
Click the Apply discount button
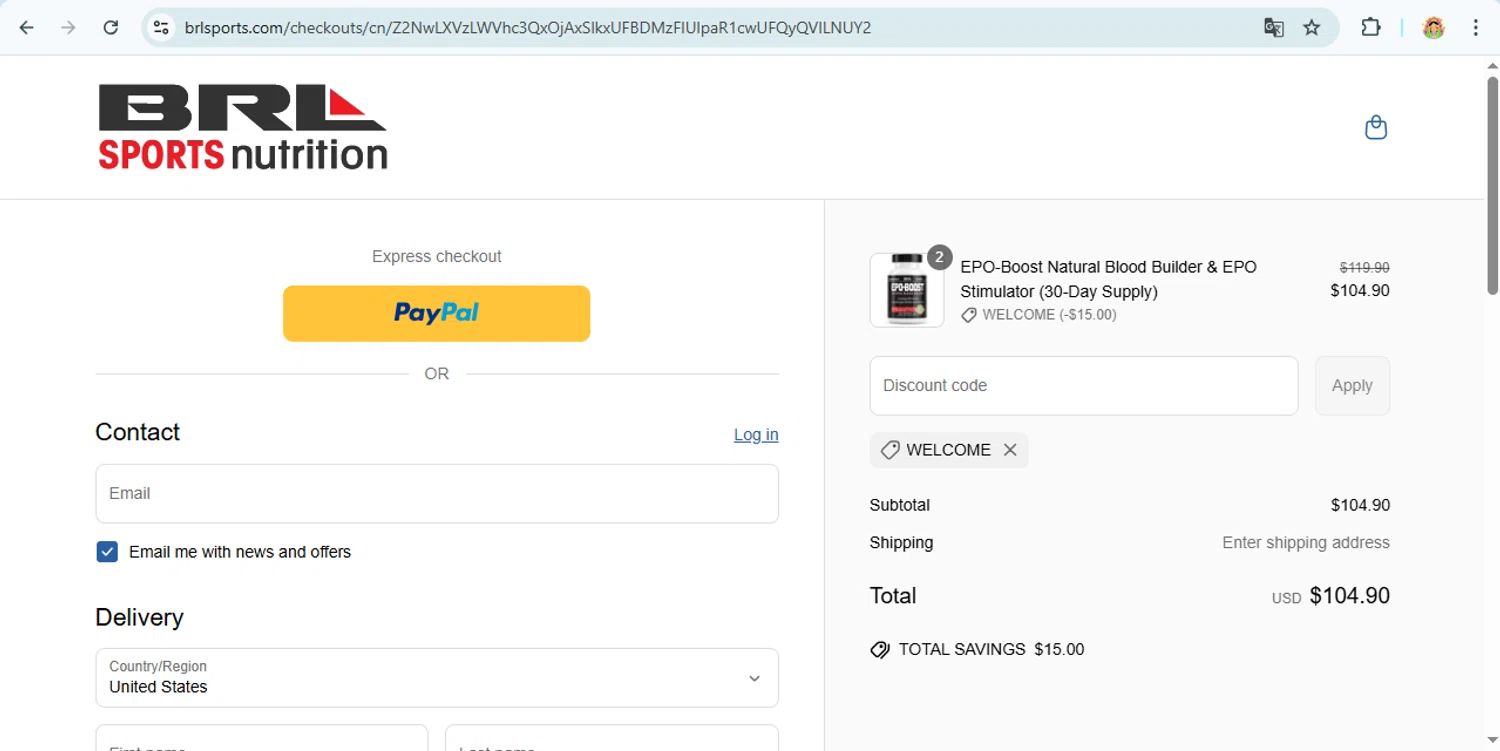[1352, 386]
